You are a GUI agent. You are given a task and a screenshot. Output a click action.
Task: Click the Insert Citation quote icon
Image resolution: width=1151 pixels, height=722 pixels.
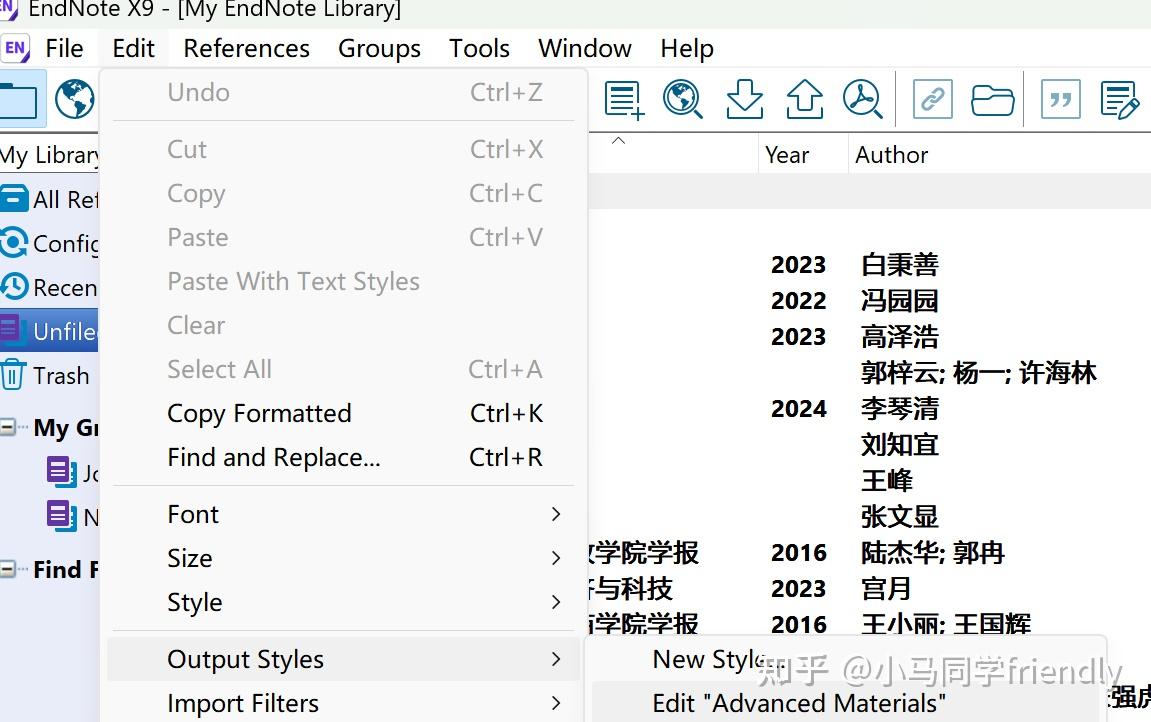tap(1061, 99)
